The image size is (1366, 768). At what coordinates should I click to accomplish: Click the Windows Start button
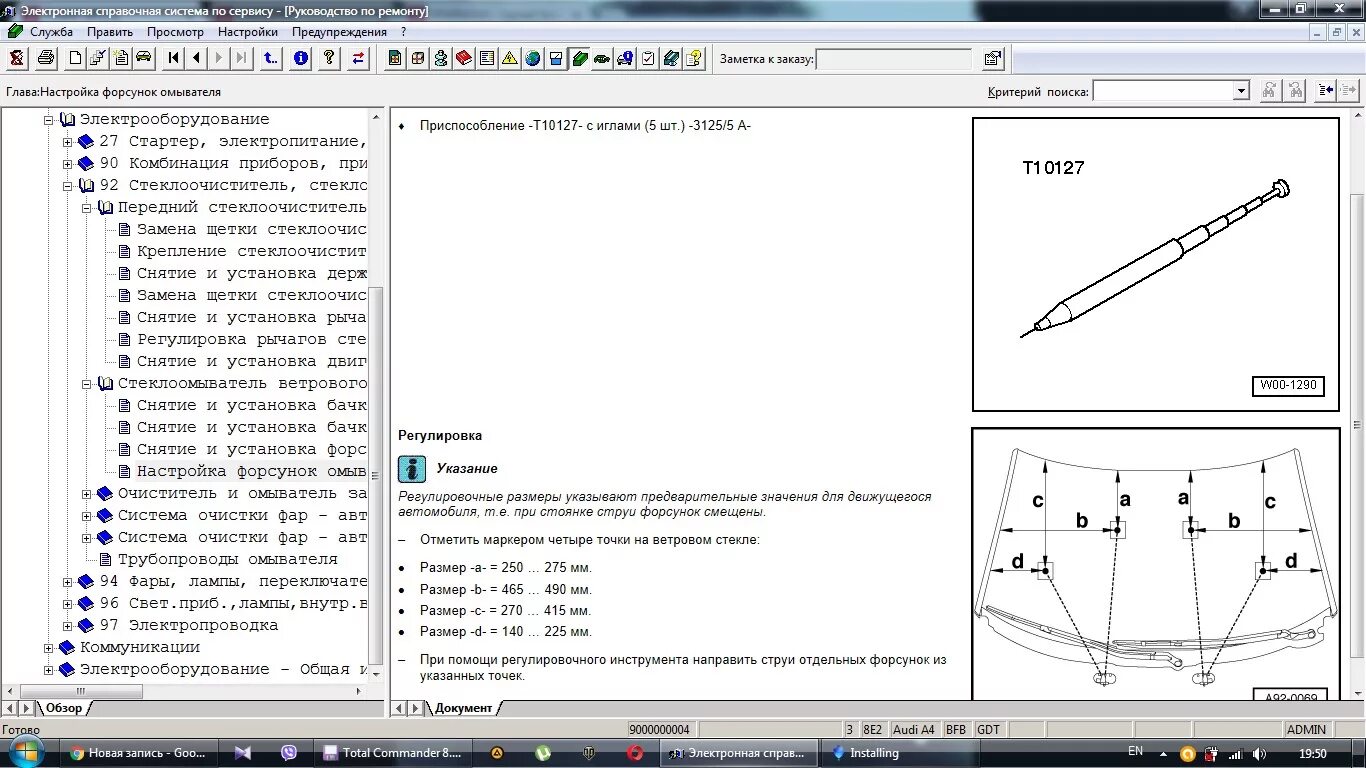(x=27, y=752)
